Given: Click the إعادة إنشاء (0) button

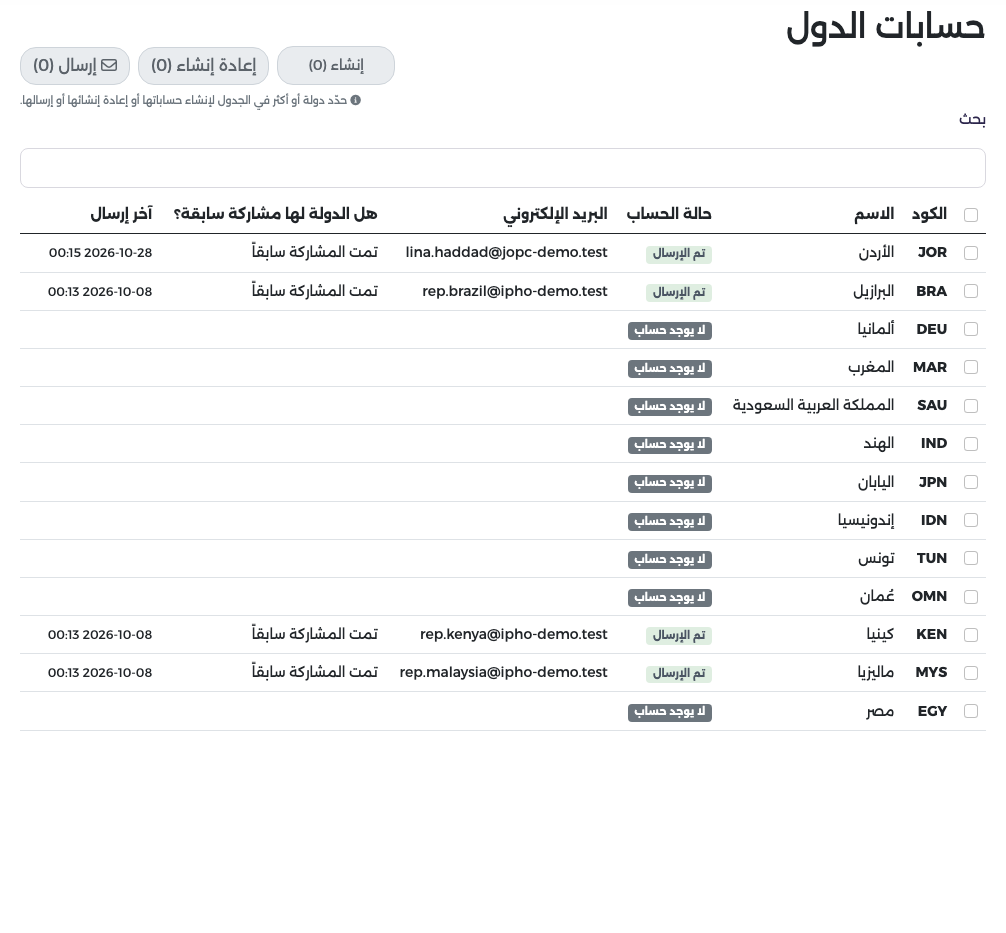Looking at the screenshot, I should pyautogui.click(x=203, y=65).
